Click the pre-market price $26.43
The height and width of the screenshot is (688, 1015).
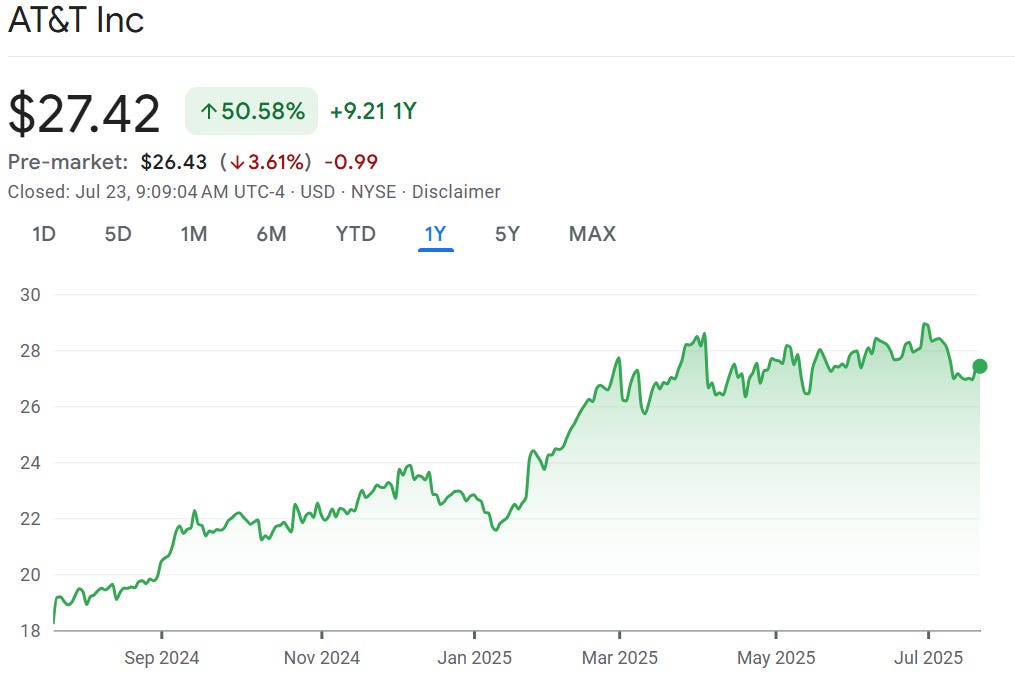coord(173,162)
